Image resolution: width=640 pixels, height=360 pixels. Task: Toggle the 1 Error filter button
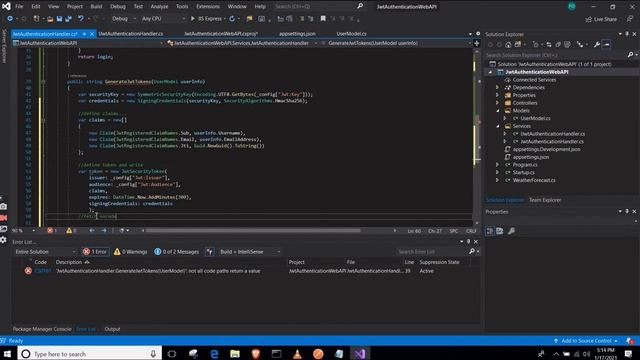95,252
